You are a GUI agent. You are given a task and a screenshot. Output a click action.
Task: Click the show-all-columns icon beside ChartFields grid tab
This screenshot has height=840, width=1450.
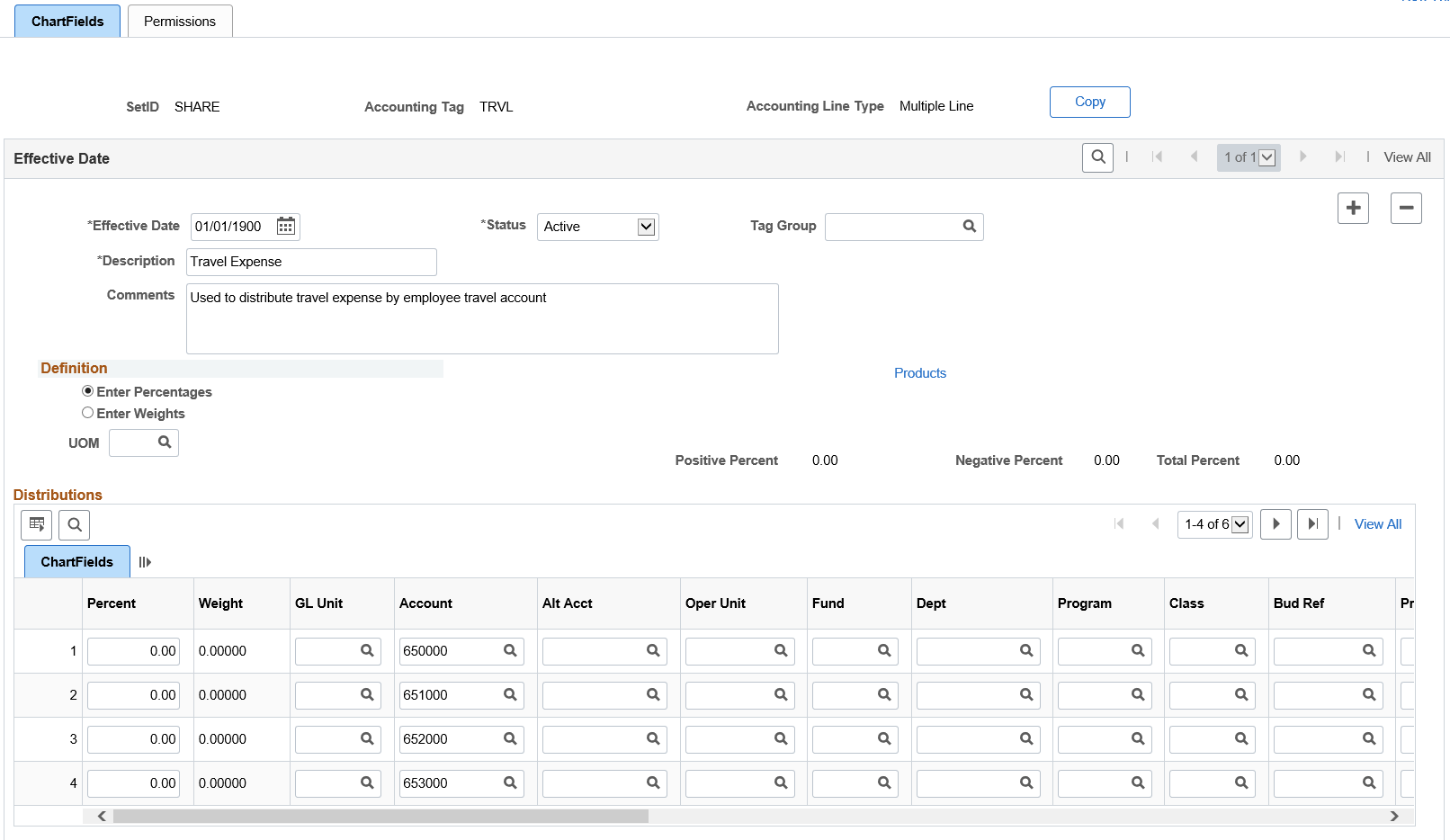click(145, 561)
